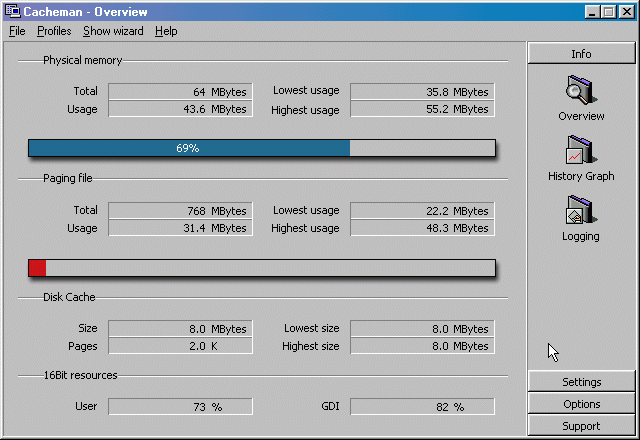The height and width of the screenshot is (440, 640).
Task: Click the Paging file Usage 31.4 MBytes field
Action: click(x=180, y=228)
